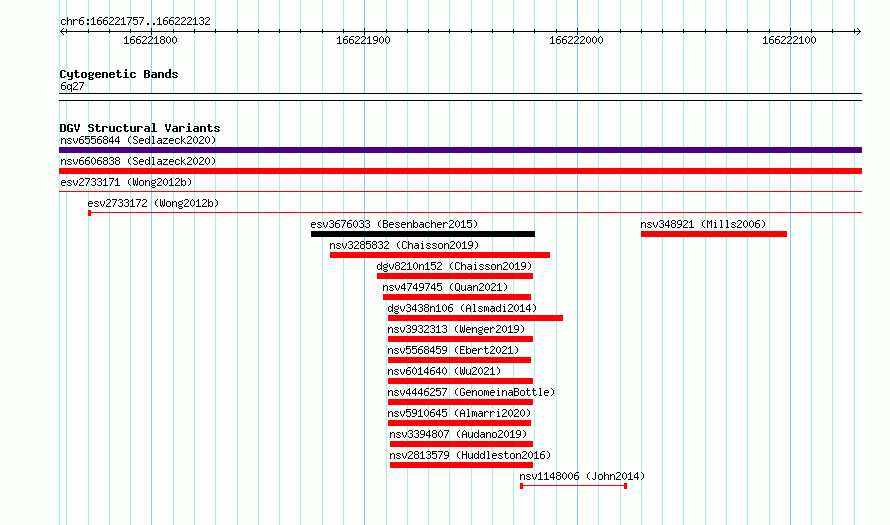Click the chr6:166221757..166222132 region label
890x525 pixels.
click(135, 21)
